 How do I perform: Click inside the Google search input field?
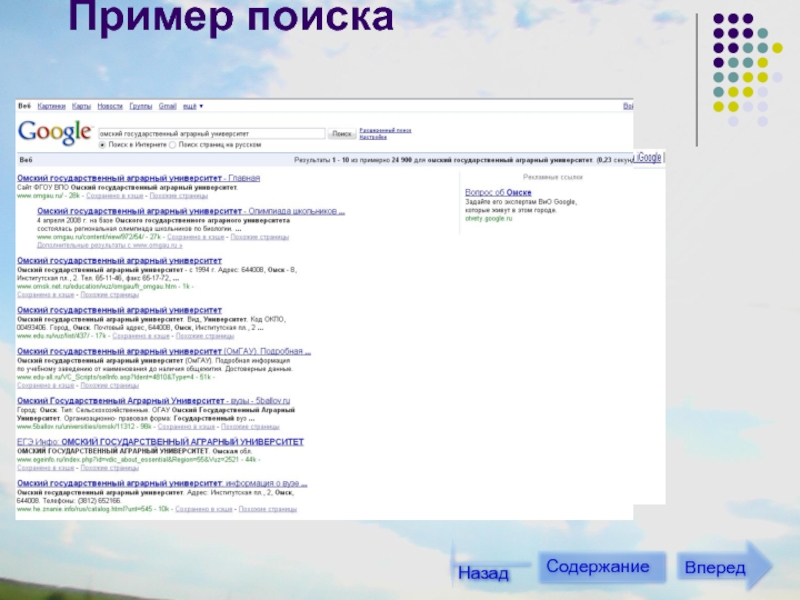click(x=210, y=133)
